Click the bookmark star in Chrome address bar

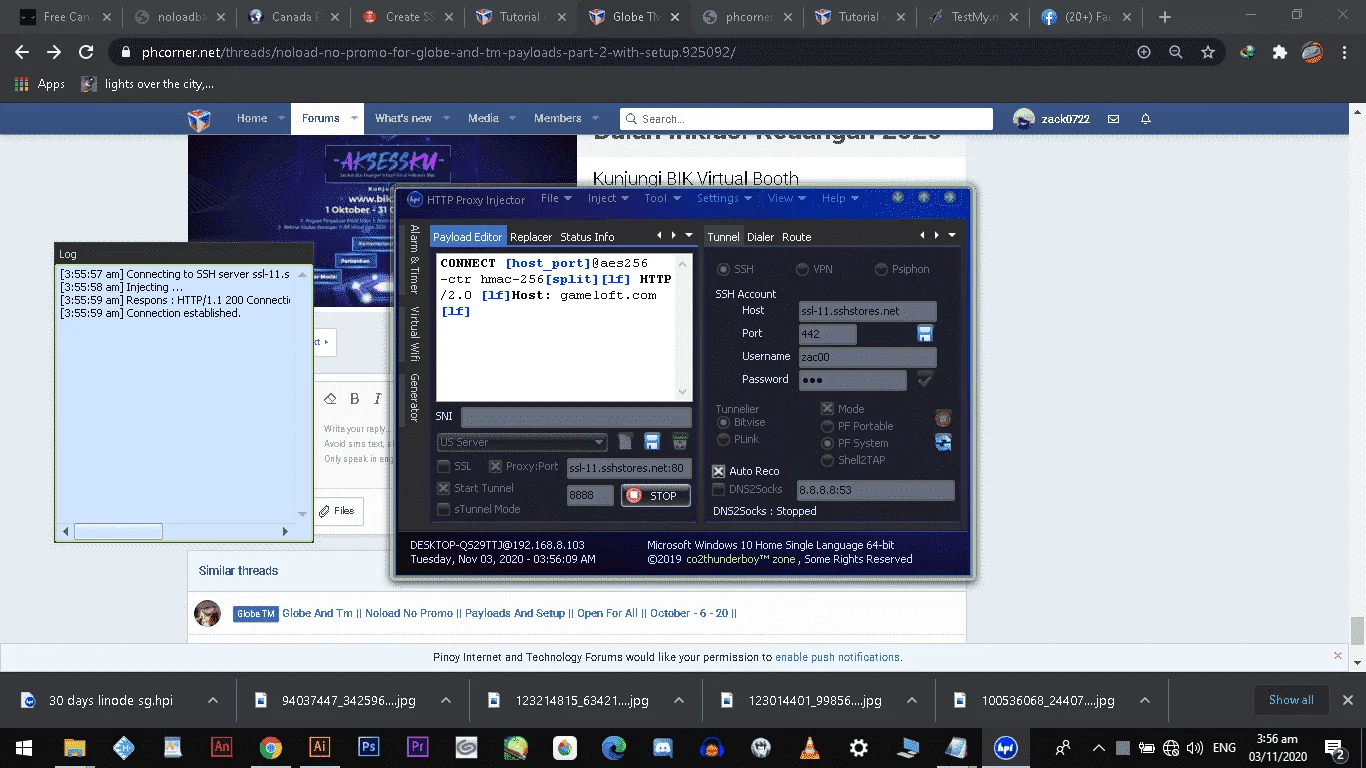1208,52
